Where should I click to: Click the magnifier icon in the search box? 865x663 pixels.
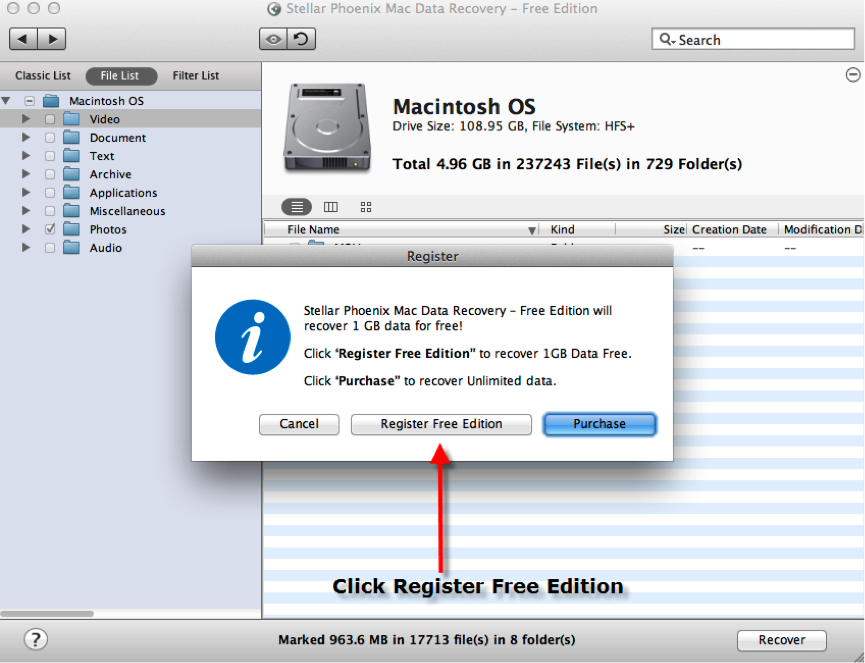(666, 40)
